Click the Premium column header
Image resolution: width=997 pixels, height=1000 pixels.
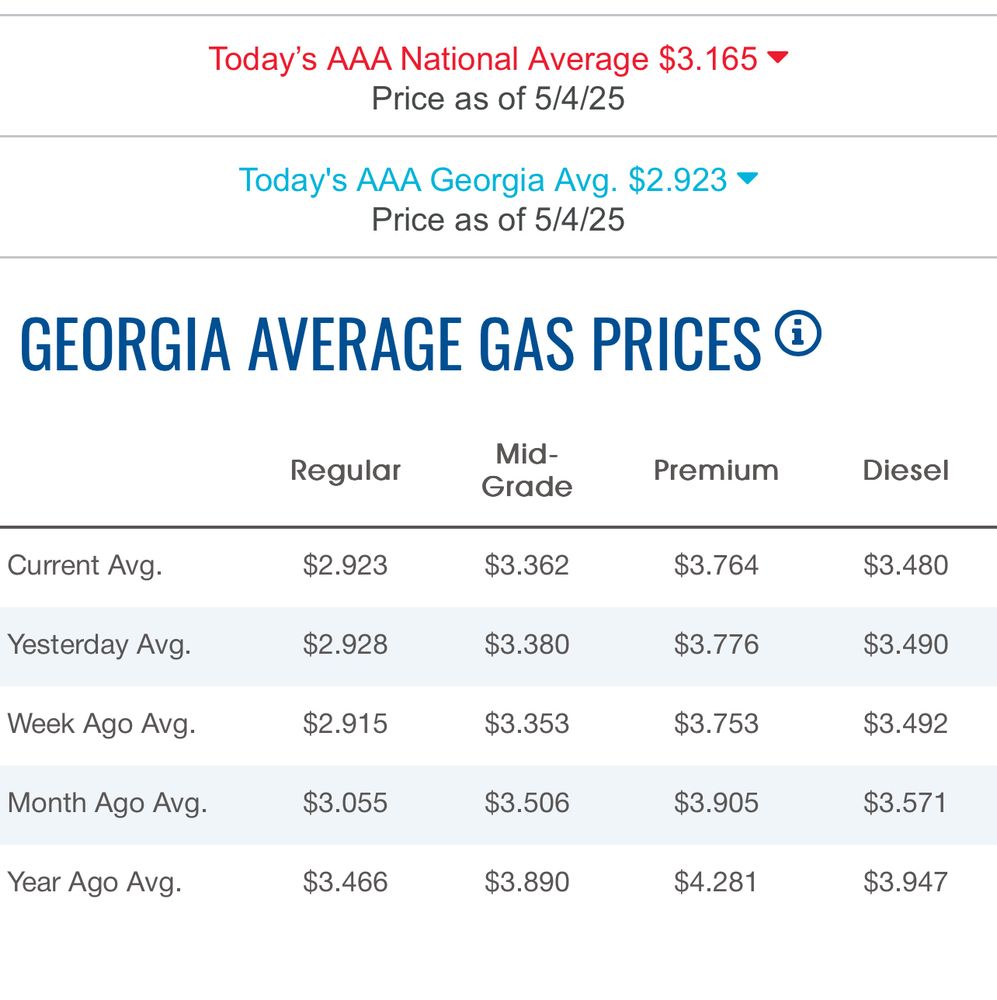click(x=716, y=471)
